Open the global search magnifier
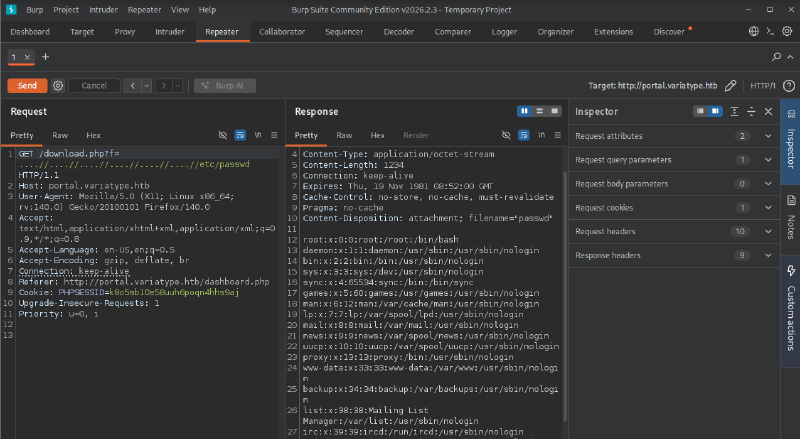Image resolution: width=800 pixels, height=439 pixels. pyautogui.click(x=777, y=57)
